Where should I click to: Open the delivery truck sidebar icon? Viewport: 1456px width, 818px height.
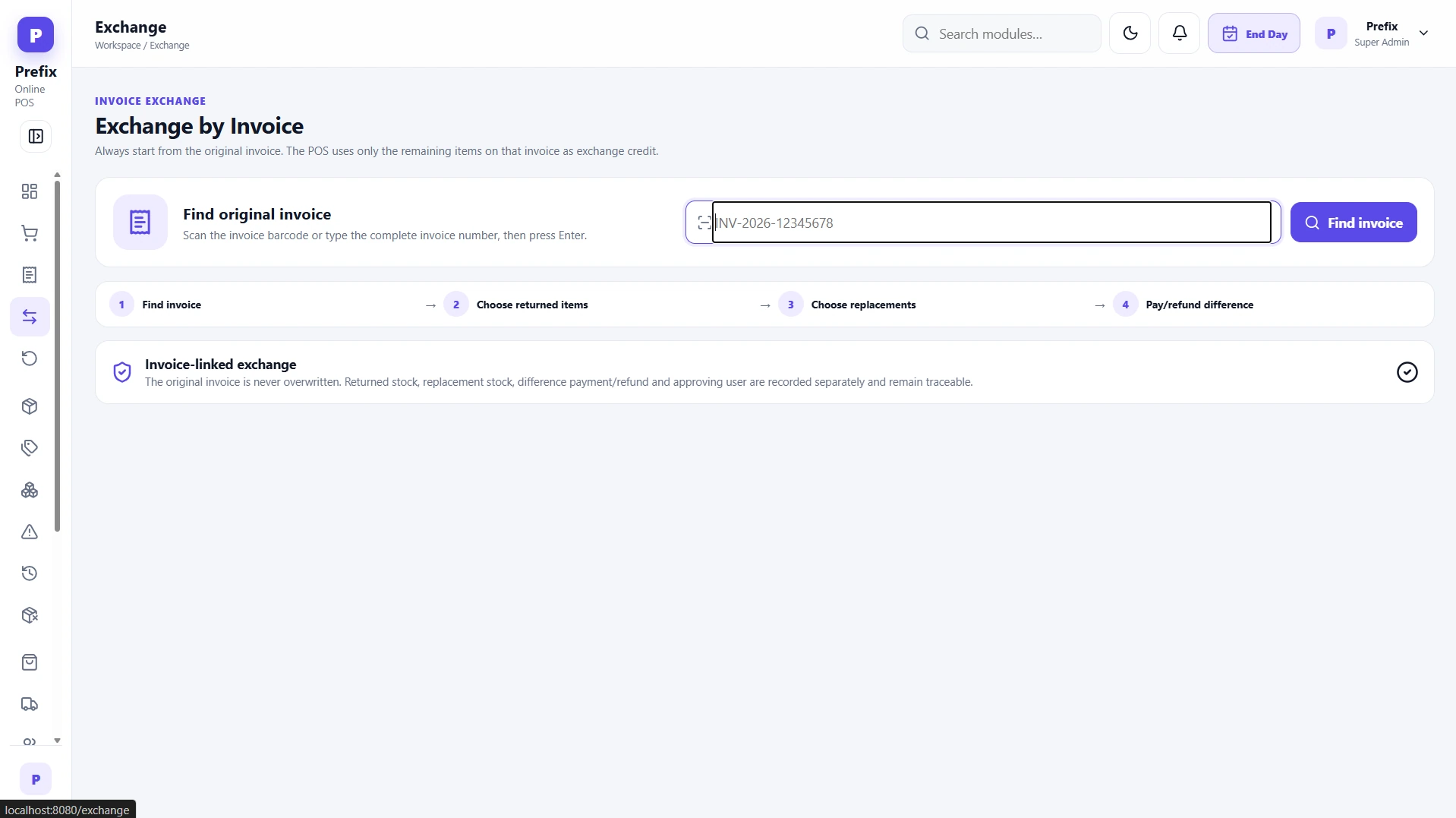30,704
